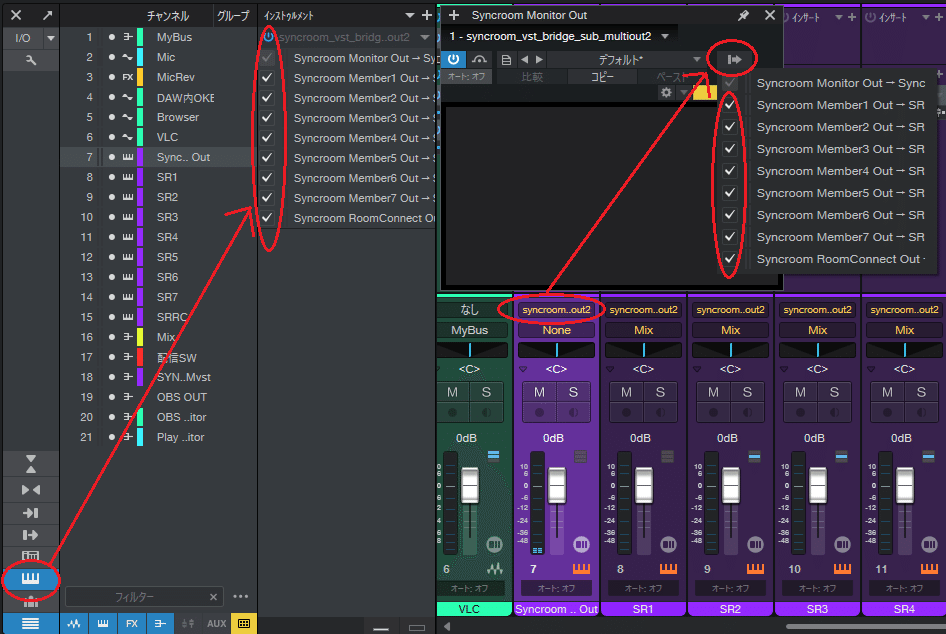Click the output routing arrow icon in plugin header
This screenshot has width=946, height=634.
(x=733, y=59)
